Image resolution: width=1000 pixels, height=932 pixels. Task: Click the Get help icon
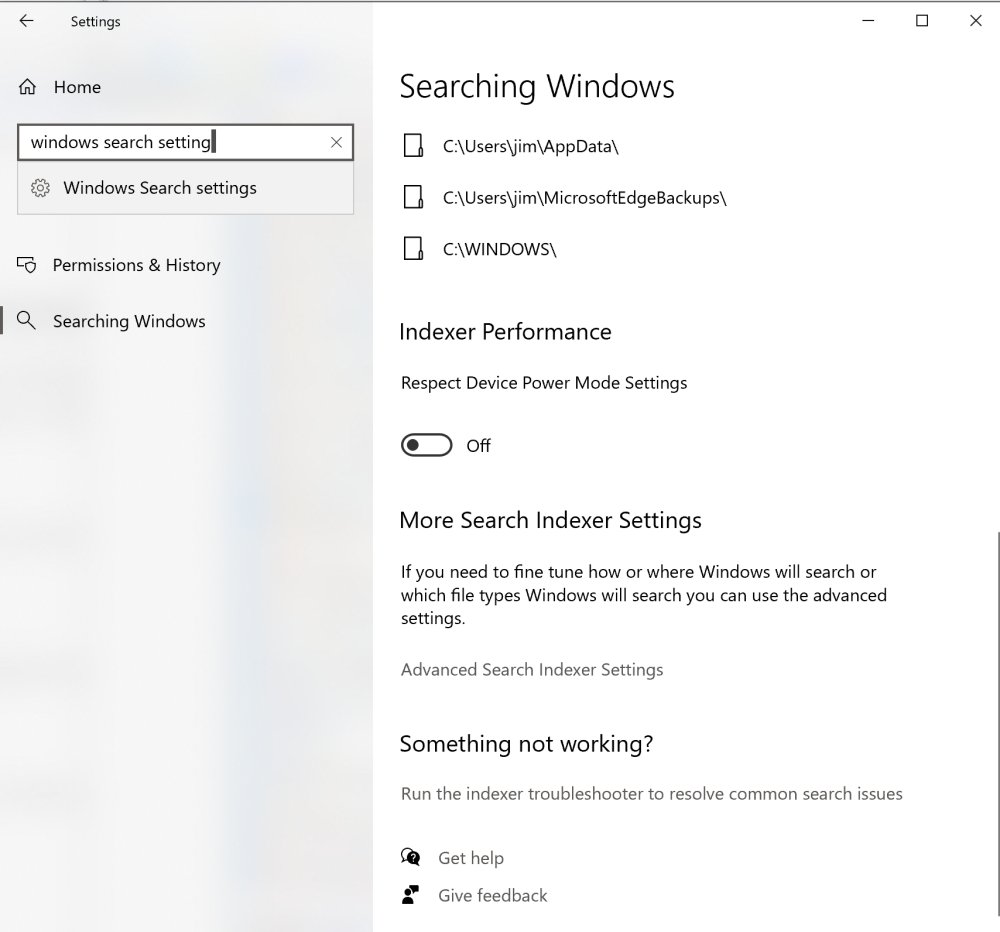pyautogui.click(x=411, y=857)
